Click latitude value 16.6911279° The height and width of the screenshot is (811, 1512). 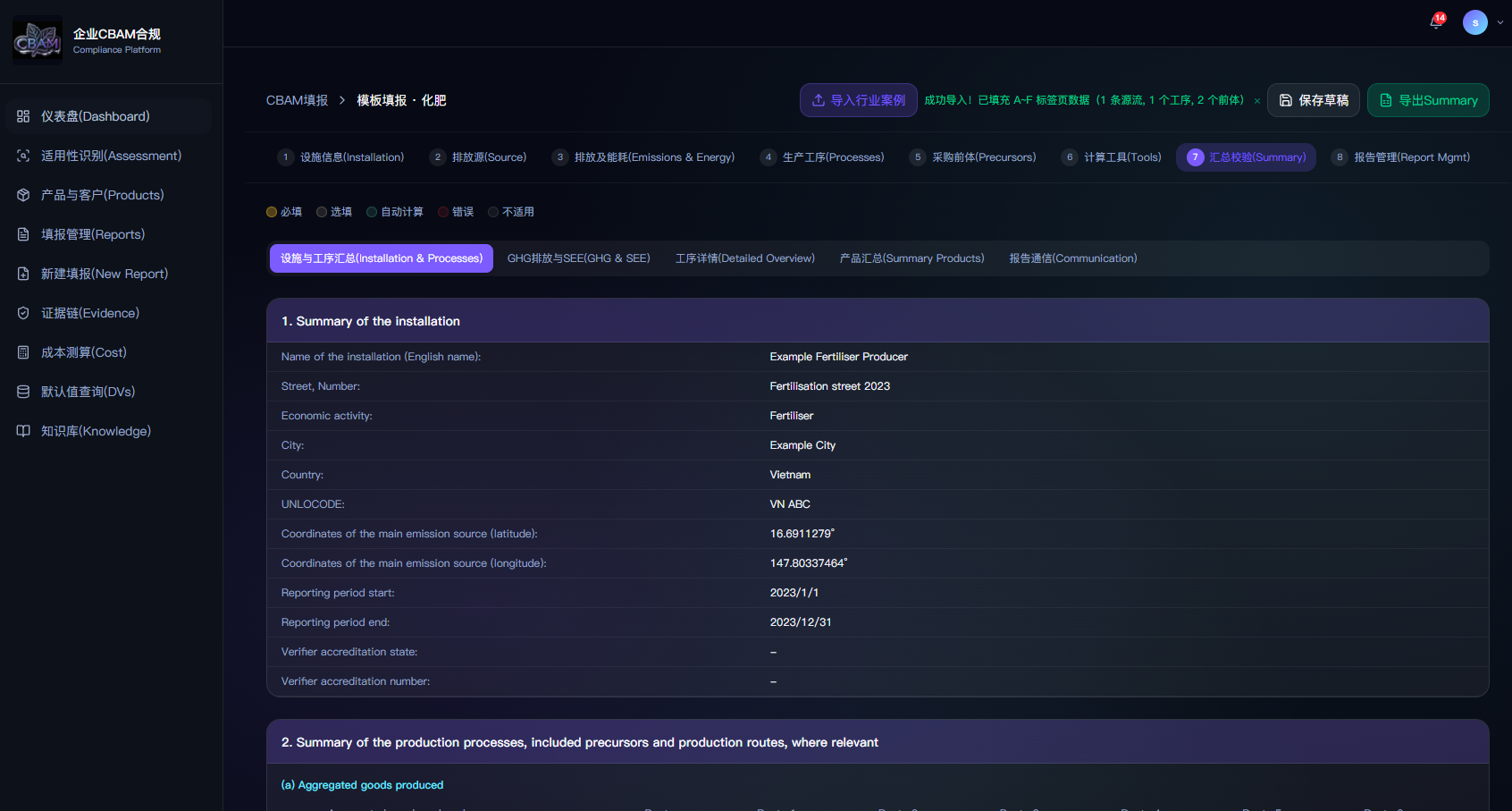[802, 534]
